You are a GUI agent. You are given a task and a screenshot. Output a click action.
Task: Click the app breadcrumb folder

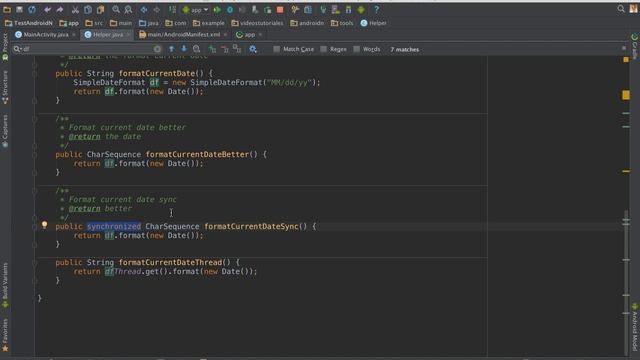point(69,23)
